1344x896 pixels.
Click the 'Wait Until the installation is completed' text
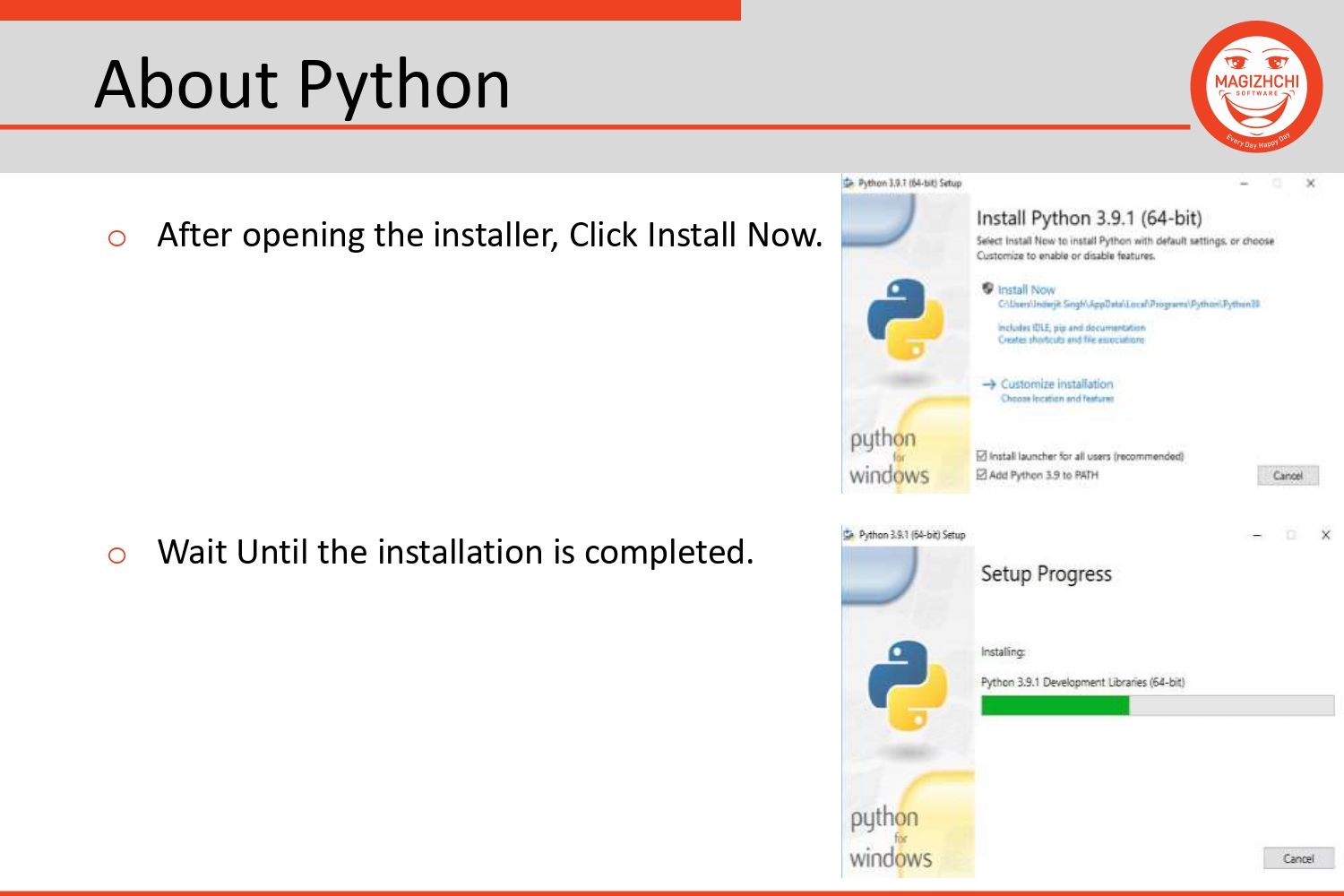(455, 552)
